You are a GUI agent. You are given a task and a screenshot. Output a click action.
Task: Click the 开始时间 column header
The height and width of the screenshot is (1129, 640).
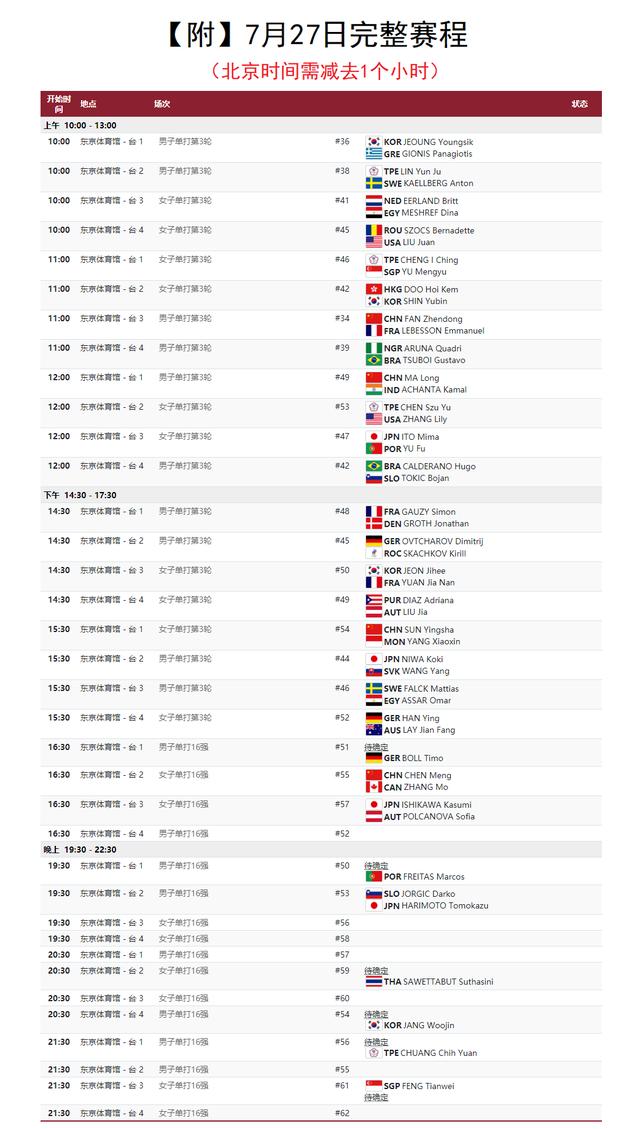(x=57, y=103)
